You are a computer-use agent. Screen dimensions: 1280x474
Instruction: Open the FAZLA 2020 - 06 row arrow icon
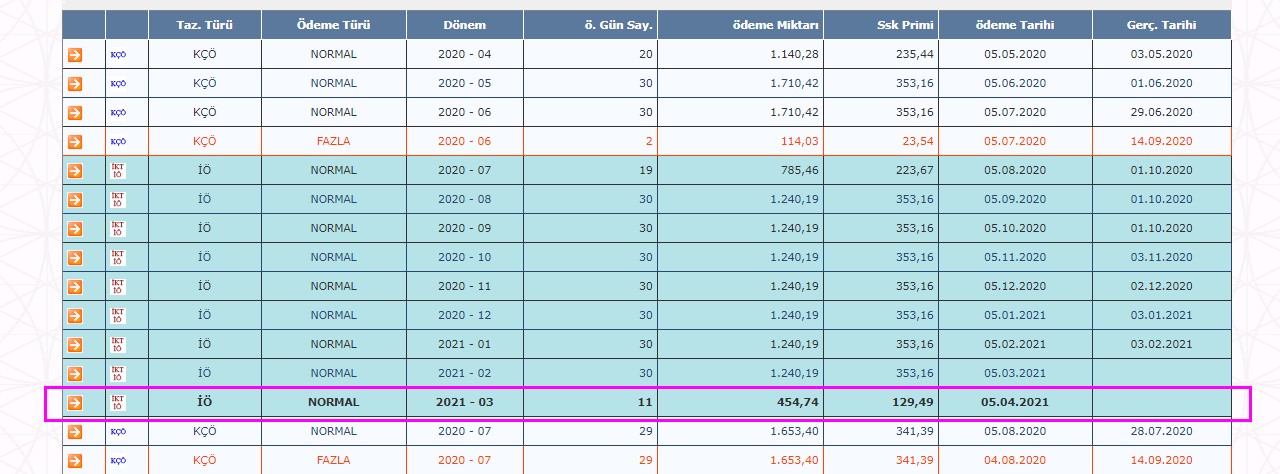point(75,142)
